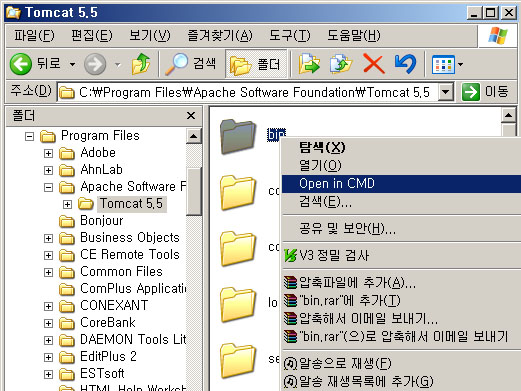
Task: Expand the DAEMON Tools Lite node
Action: pos(48,340)
